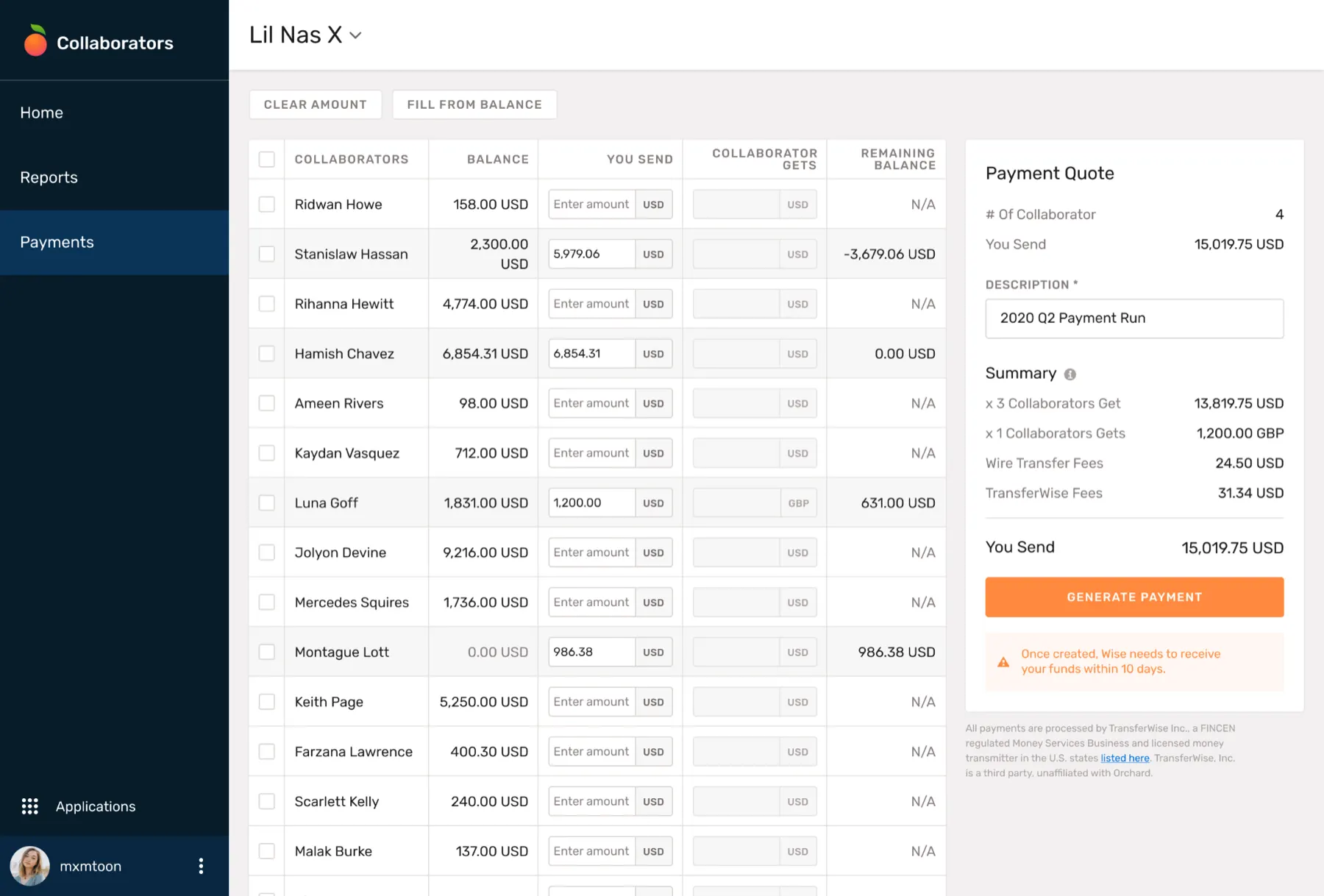Click the name Farzana Lawrence
Viewport: 1324px width, 896px height.
click(x=354, y=751)
